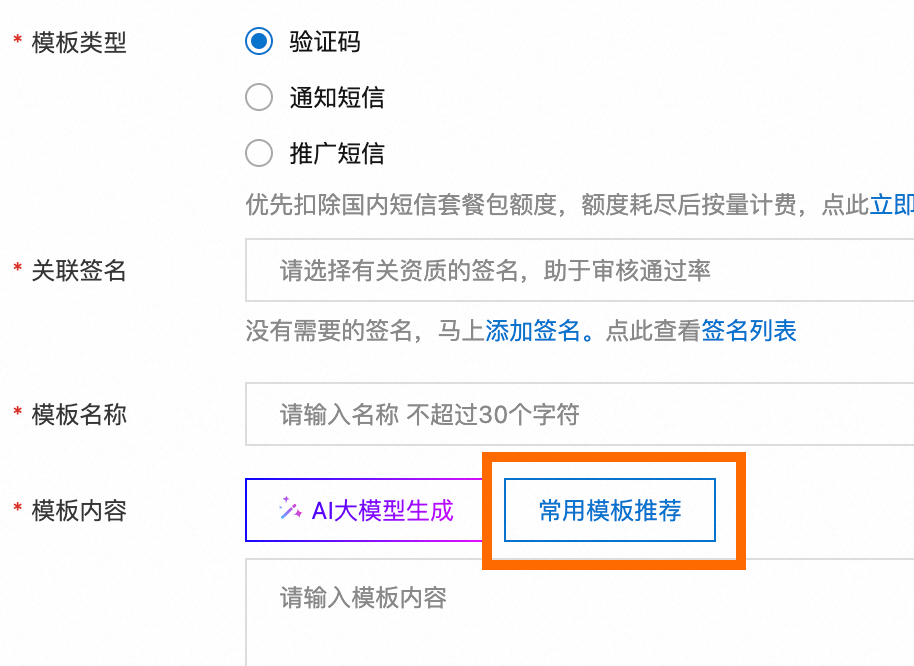This screenshot has width=914, height=666.
Task: Click the 常用模板推荐 button
Action: 610,510
